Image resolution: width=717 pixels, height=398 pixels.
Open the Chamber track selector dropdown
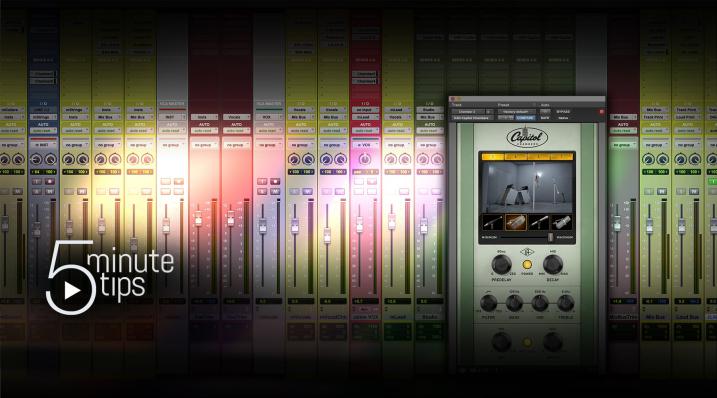468,112
